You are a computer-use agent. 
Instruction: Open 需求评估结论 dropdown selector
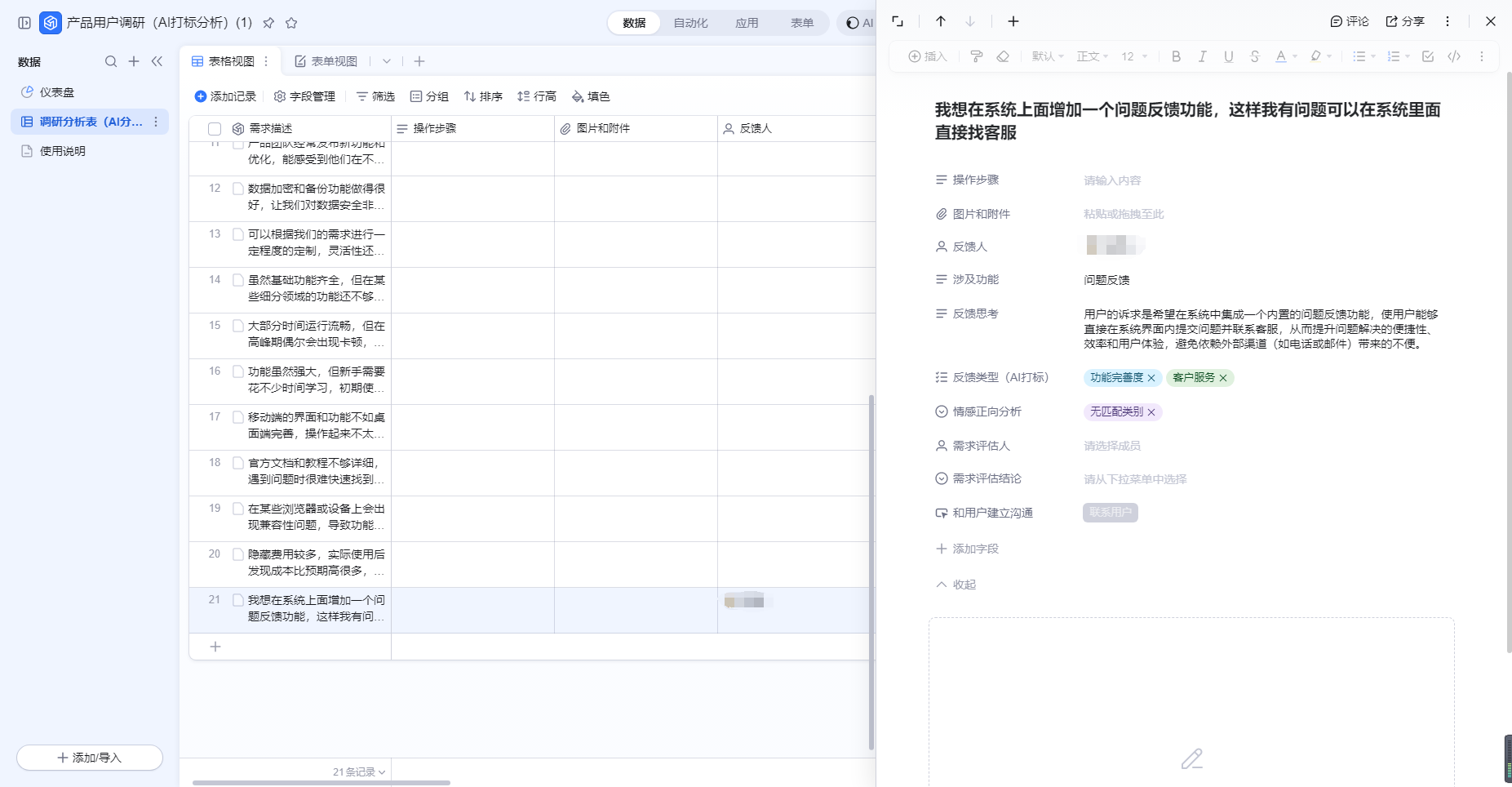pyautogui.click(x=1135, y=479)
